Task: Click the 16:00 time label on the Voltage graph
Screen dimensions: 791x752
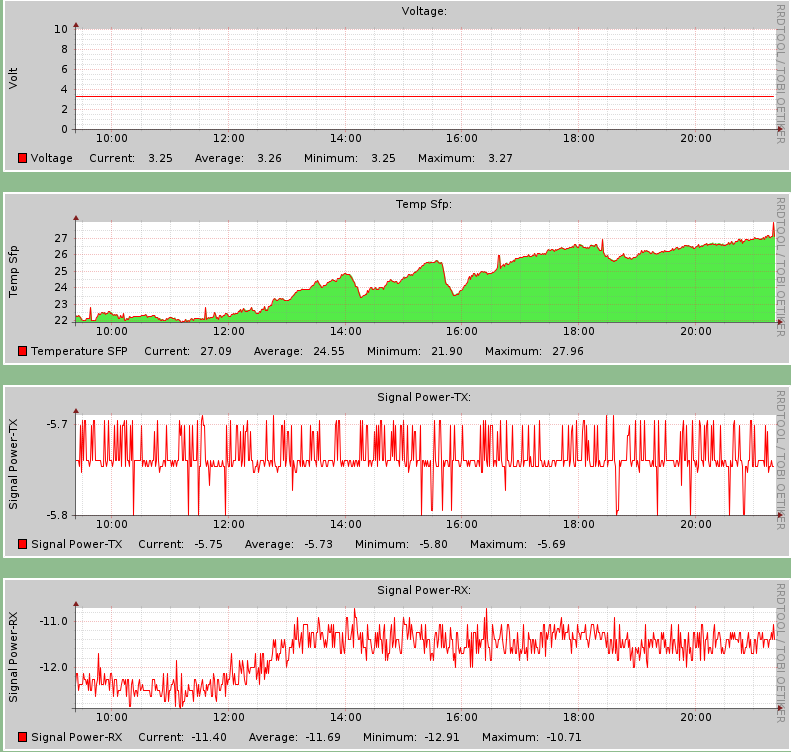Action: tap(462, 138)
